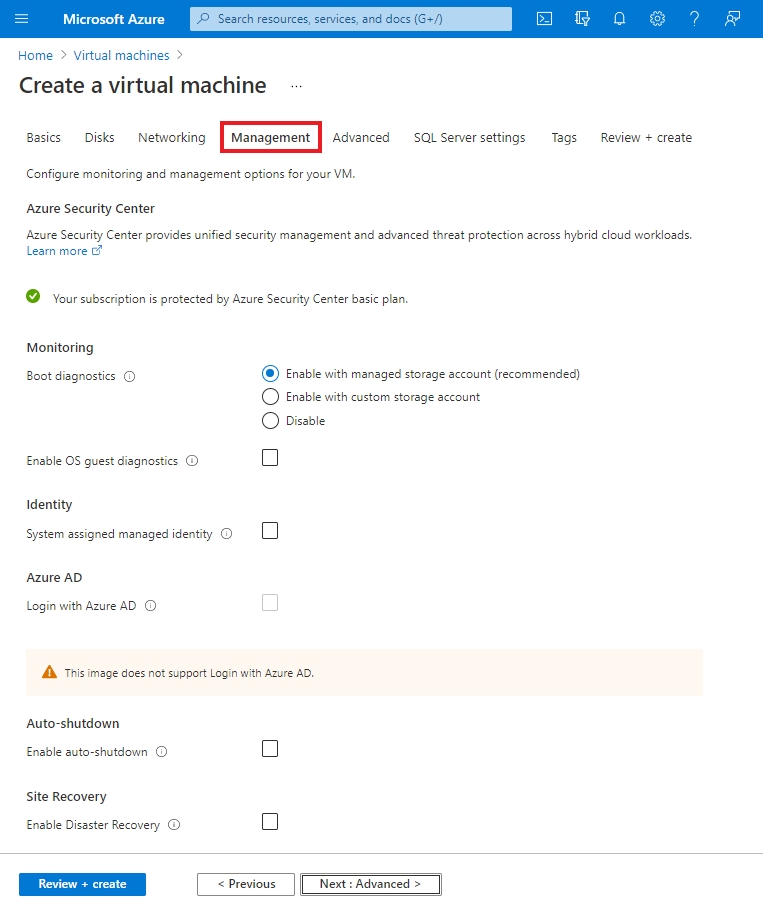Viewport: 763px width, 911px height.
Task: Open the feedback icon in header
Action: click(733, 19)
